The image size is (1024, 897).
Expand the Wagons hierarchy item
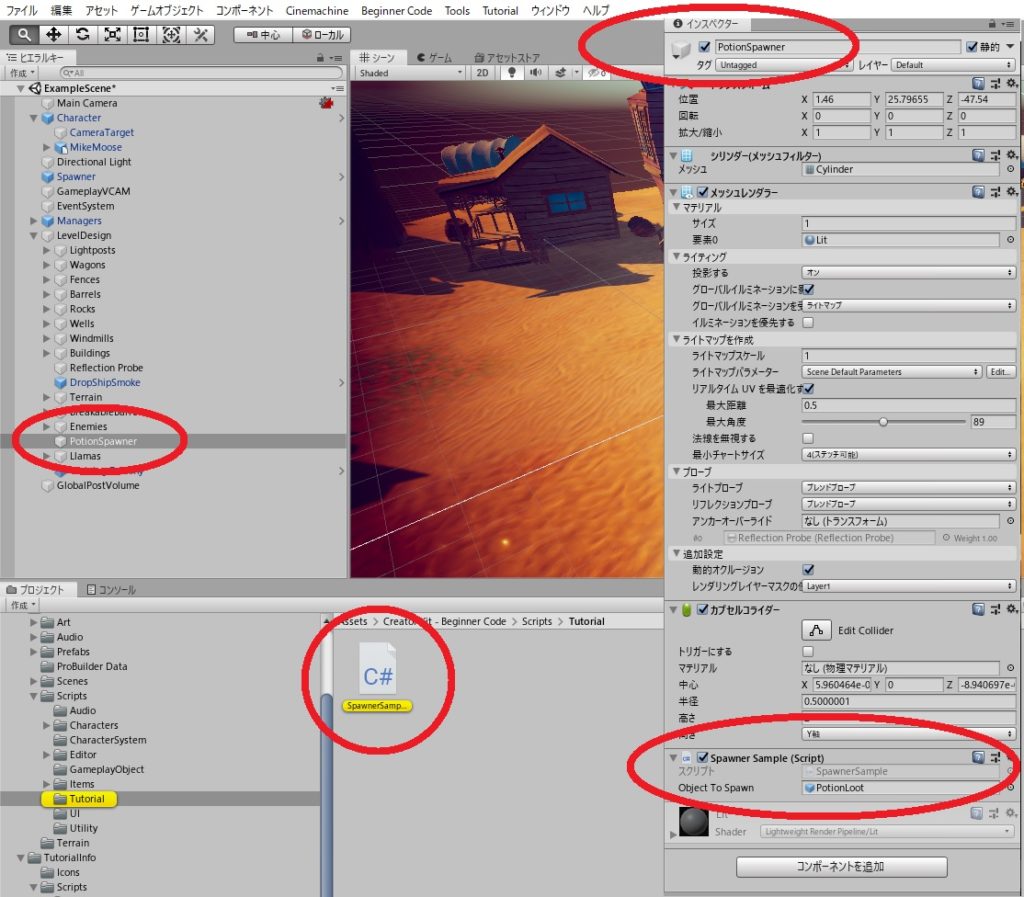point(46,265)
